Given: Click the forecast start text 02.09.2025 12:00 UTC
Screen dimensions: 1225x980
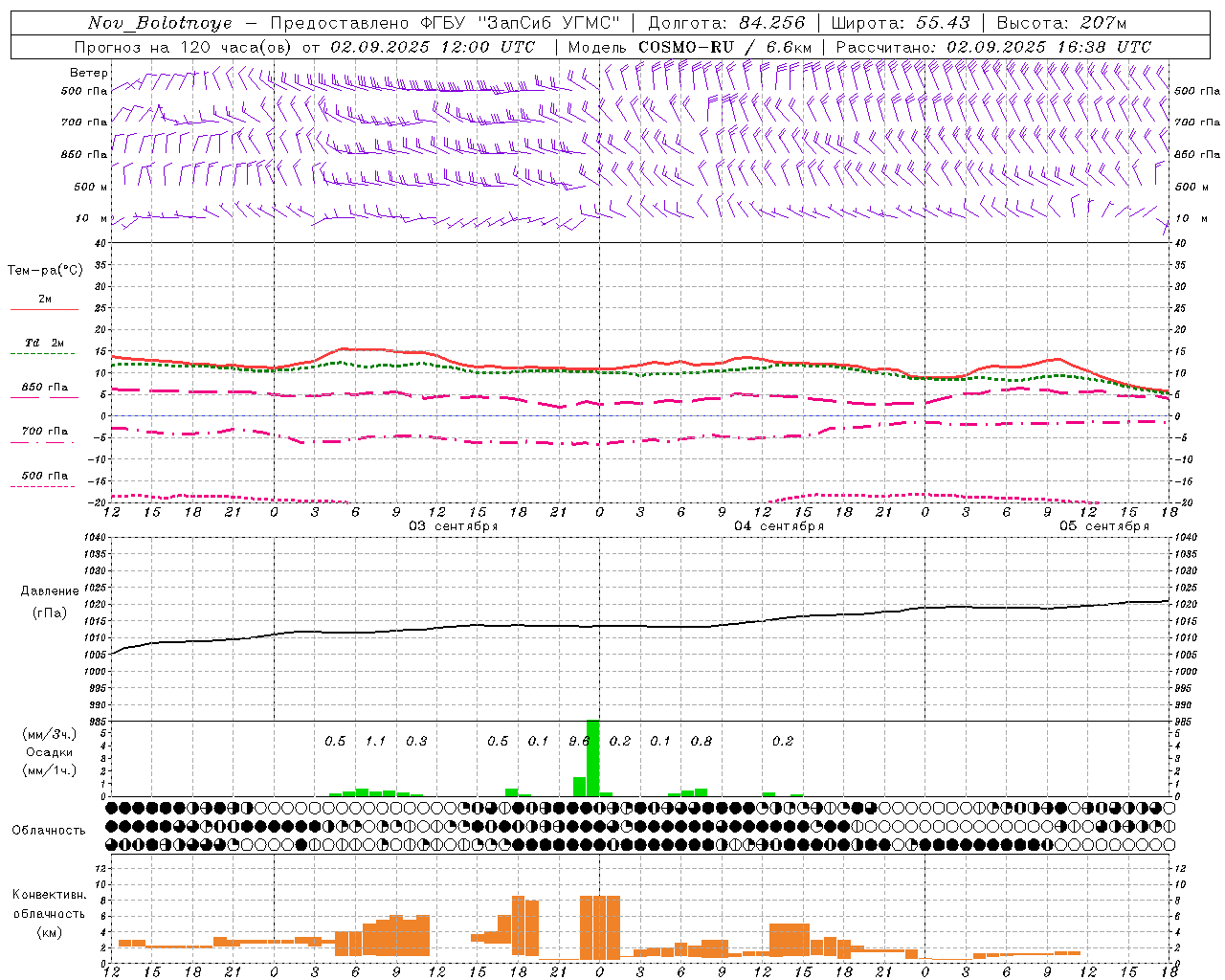Looking at the screenshot, I should tap(433, 47).
